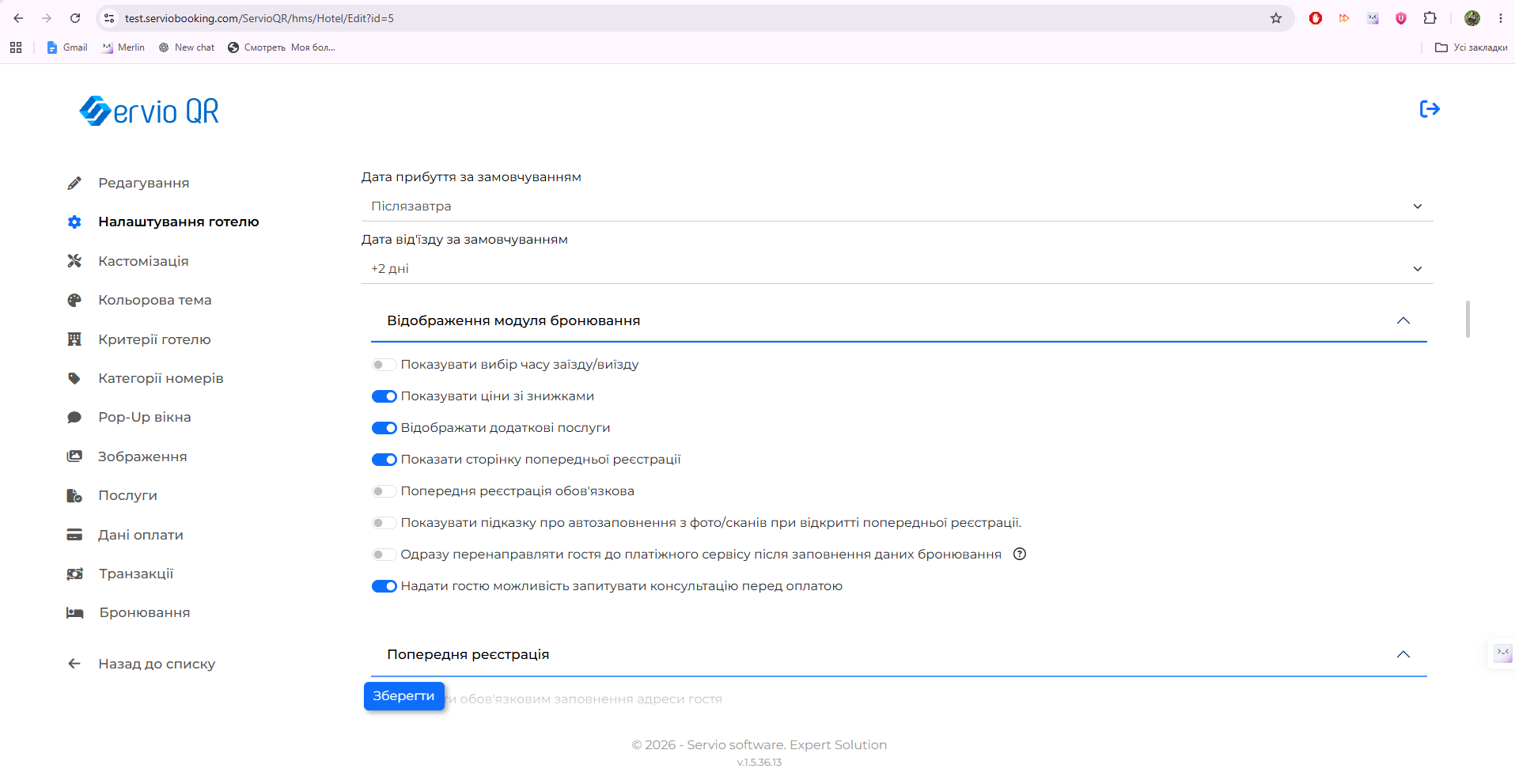This screenshot has height=784, width=1515.
Task: Turn on Попередня реєстрація обов'язкова switch
Action: pos(384,491)
